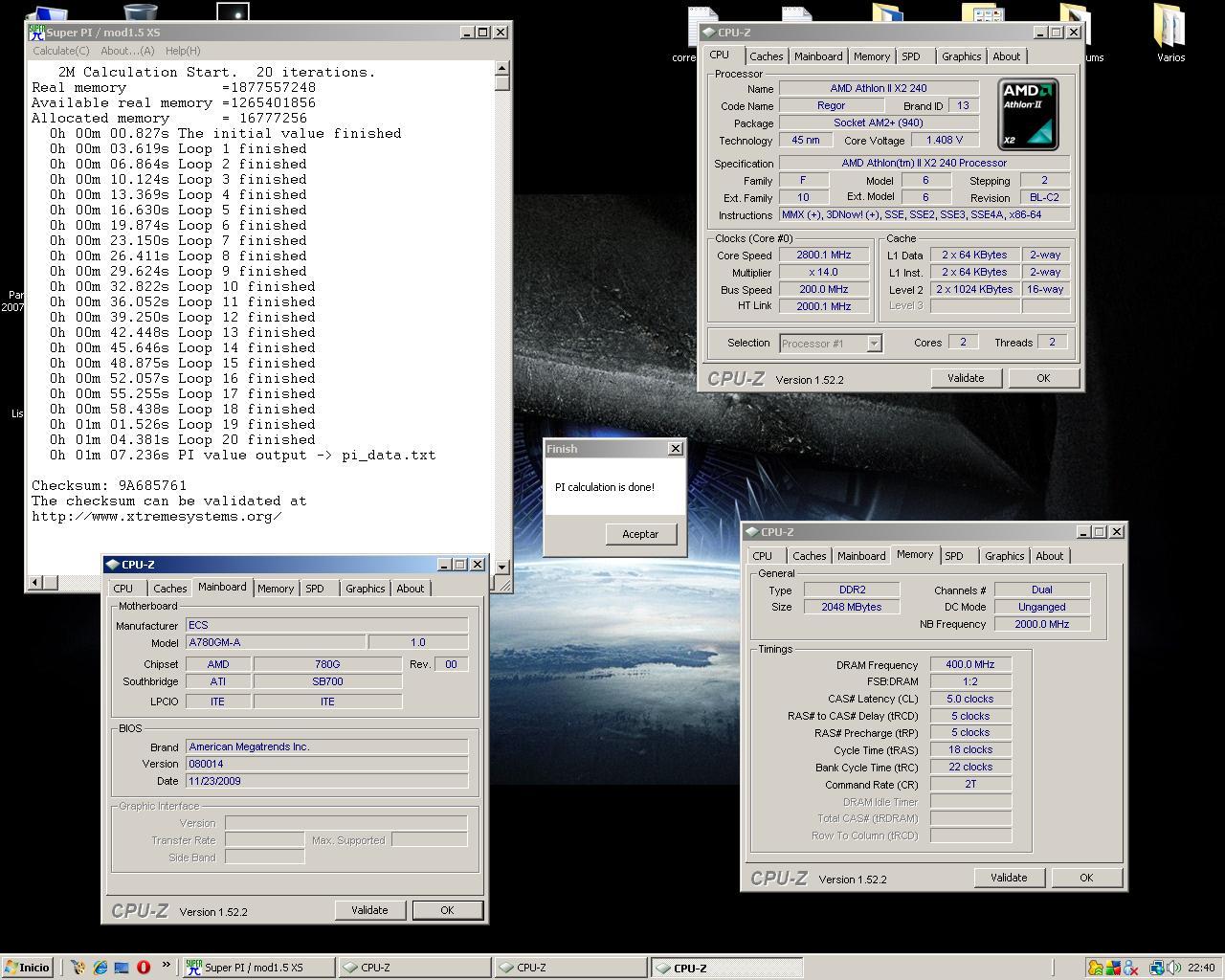Click the motherboard Model field A780GM-A
This screenshot has width=1225, height=980.
[x=276, y=642]
